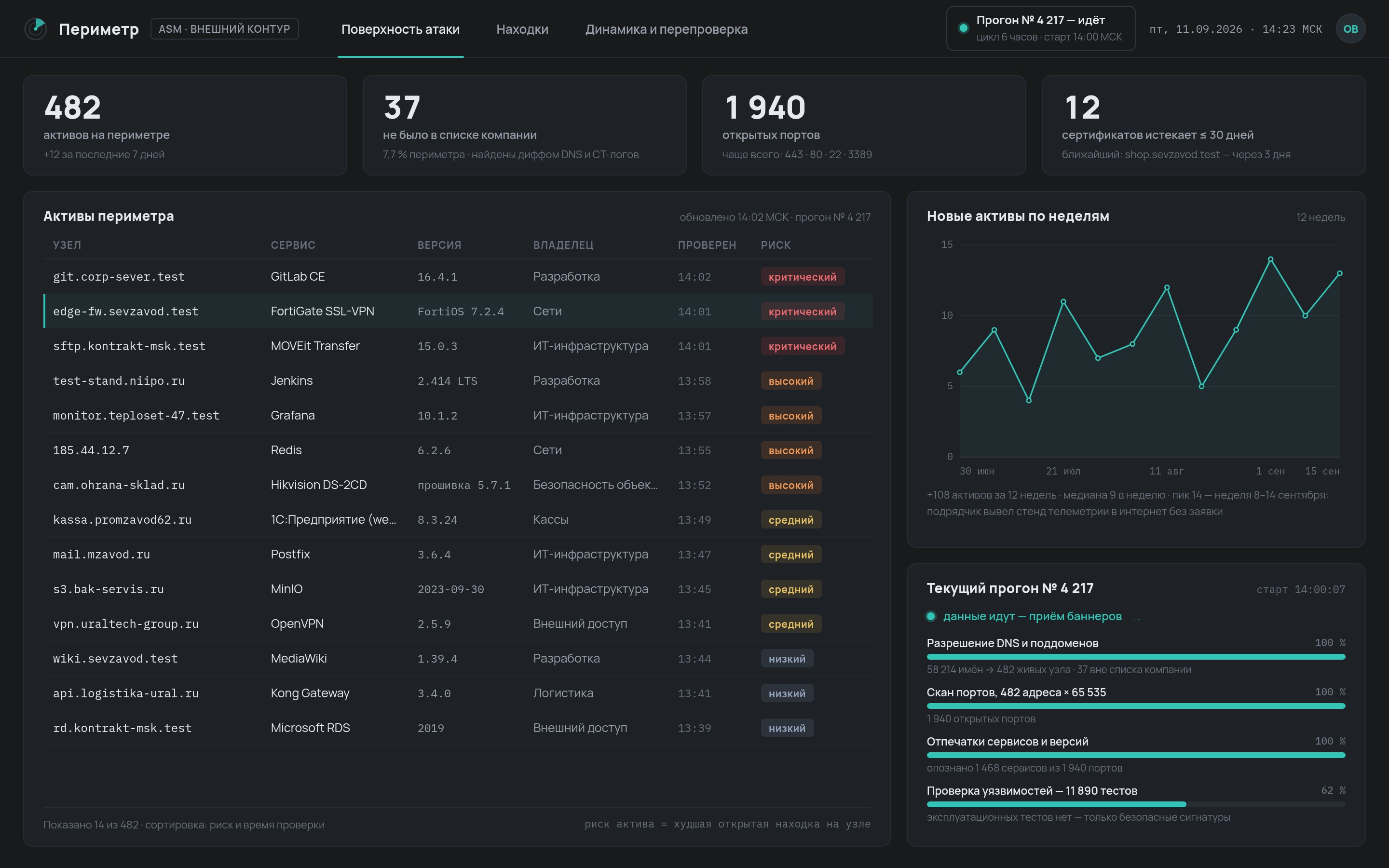Viewport: 1389px width, 868px height.
Task: Click the Grafana service cell
Action: (293, 415)
